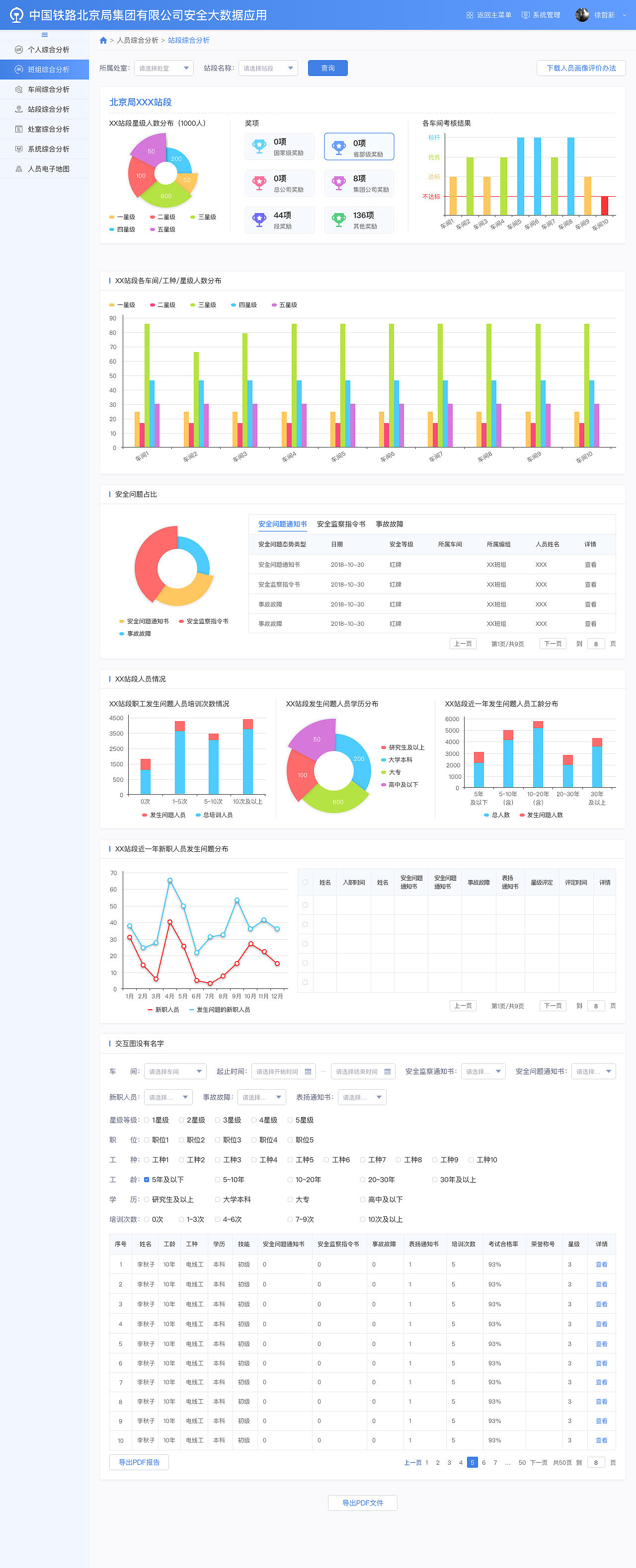Image resolution: width=636 pixels, height=1568 pixels.
Task: Go to page 6 in bottom pagination
Action: click(483, 1462)
